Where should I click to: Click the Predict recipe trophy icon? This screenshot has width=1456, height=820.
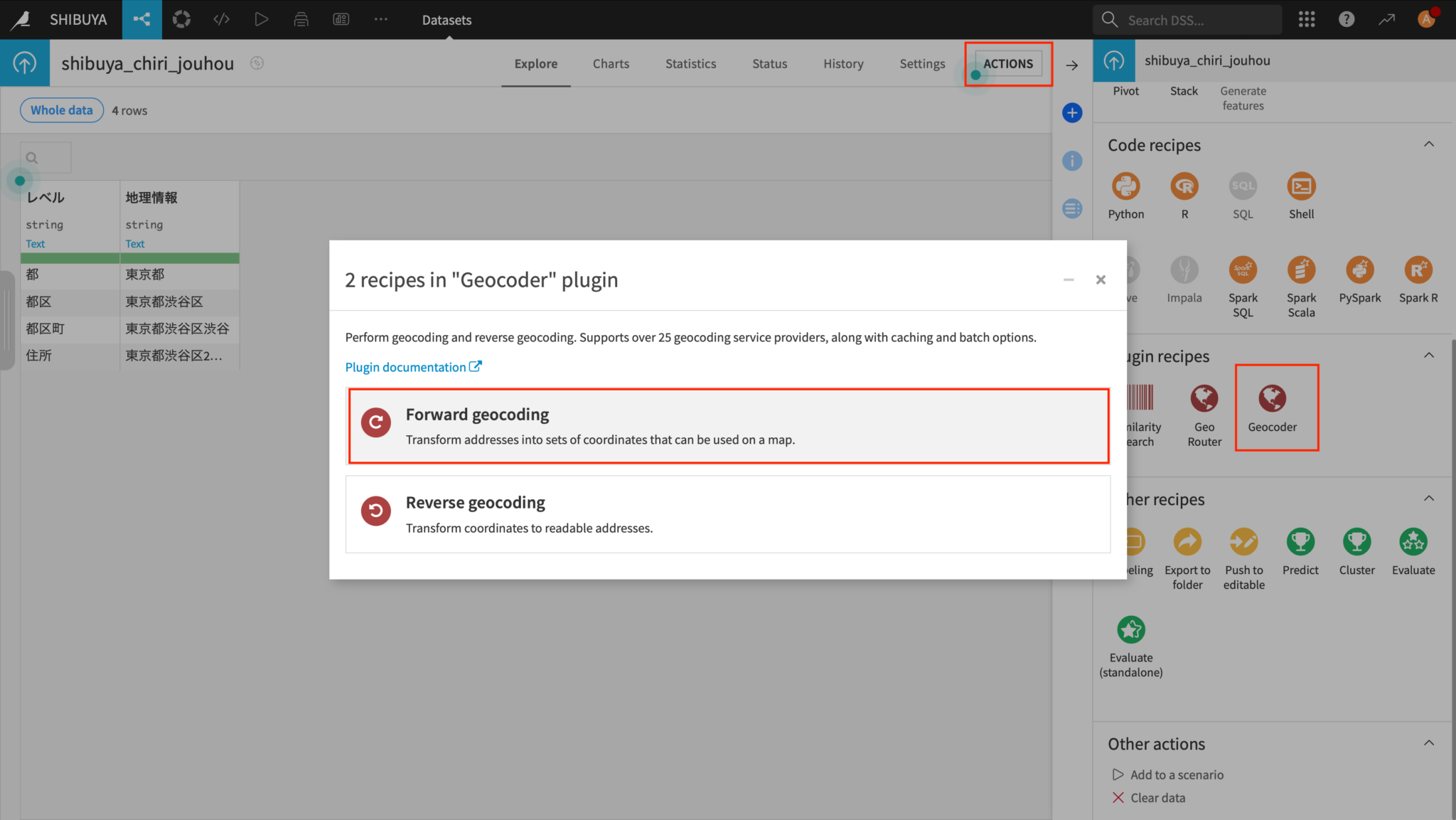pyautogui.click(x=1300, y=543)
